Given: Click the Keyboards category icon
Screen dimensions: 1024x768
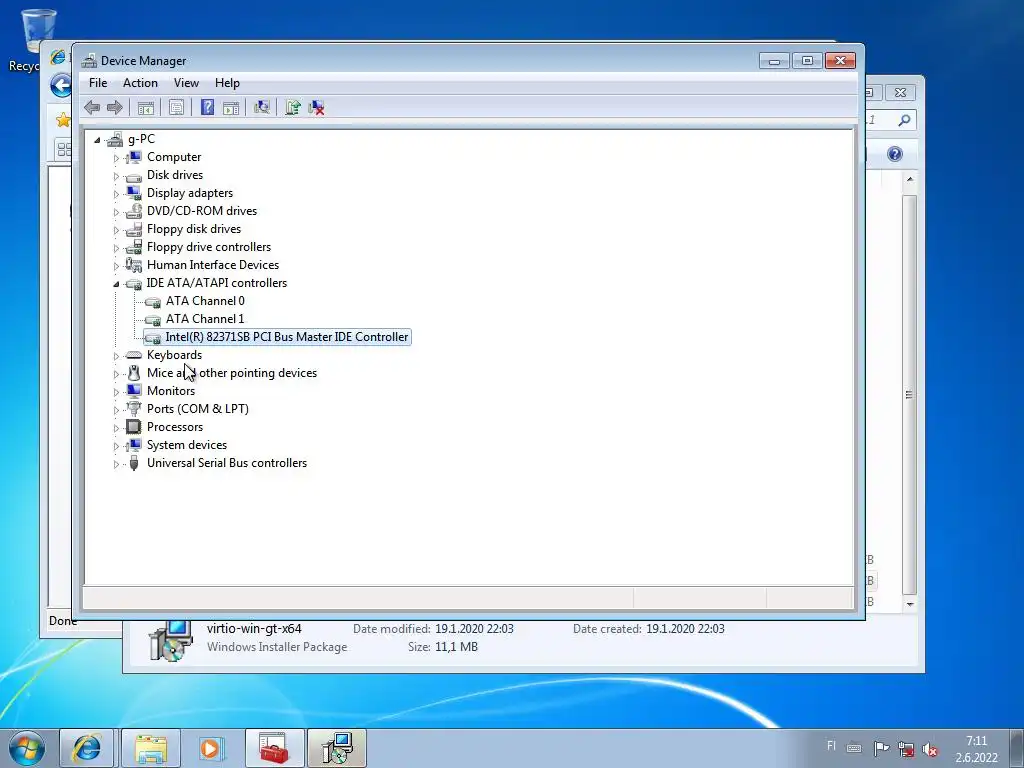Looking at the screenshot, I should click(x=133, y=355).
